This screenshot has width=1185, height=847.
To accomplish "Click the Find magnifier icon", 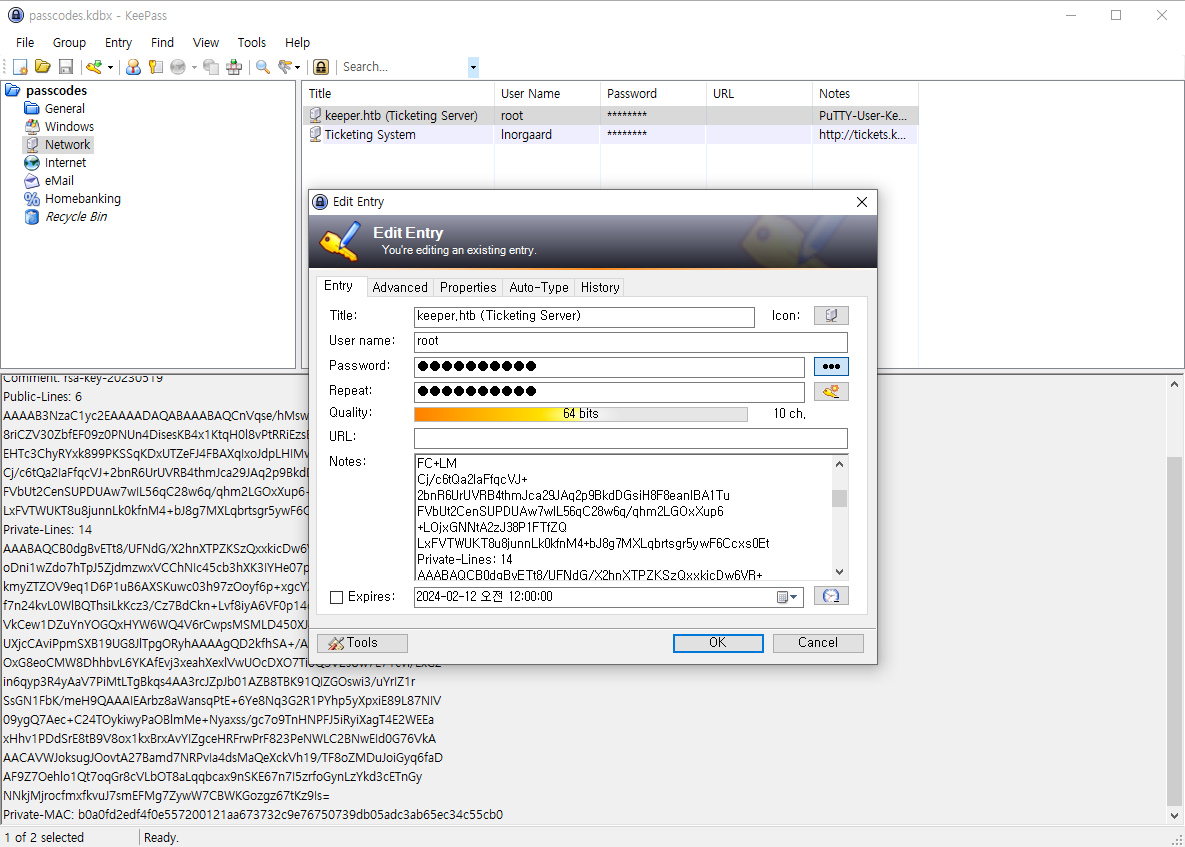I will [x=262, y=67].
